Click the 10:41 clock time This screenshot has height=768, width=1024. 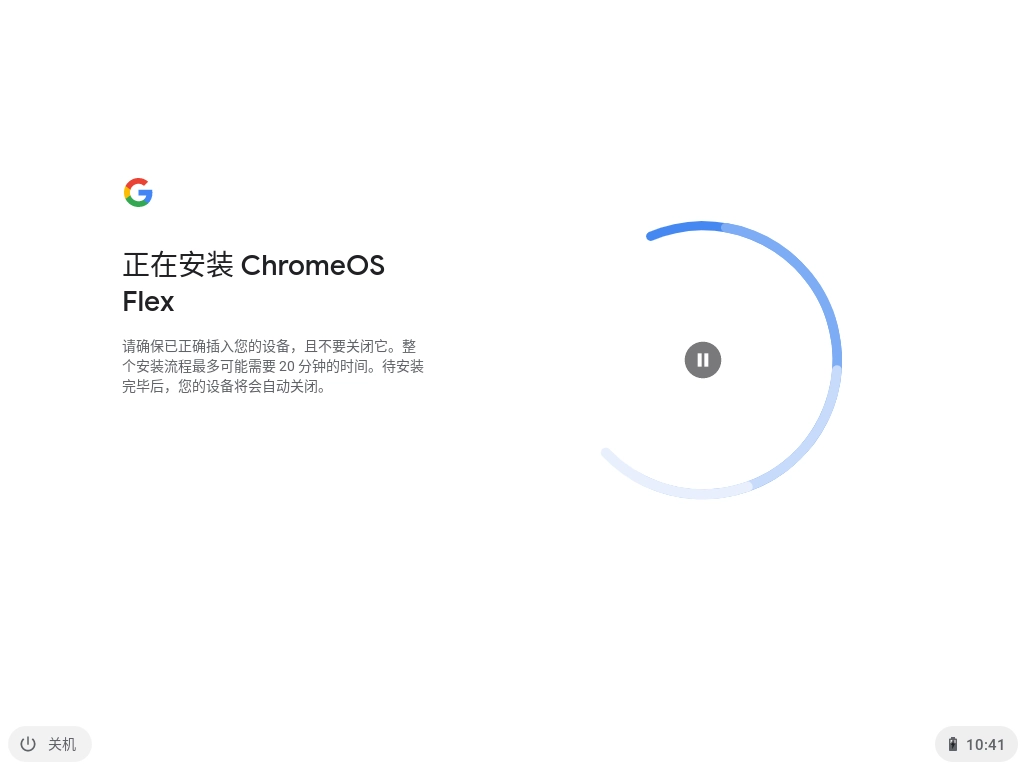click(x=985, y=744)
